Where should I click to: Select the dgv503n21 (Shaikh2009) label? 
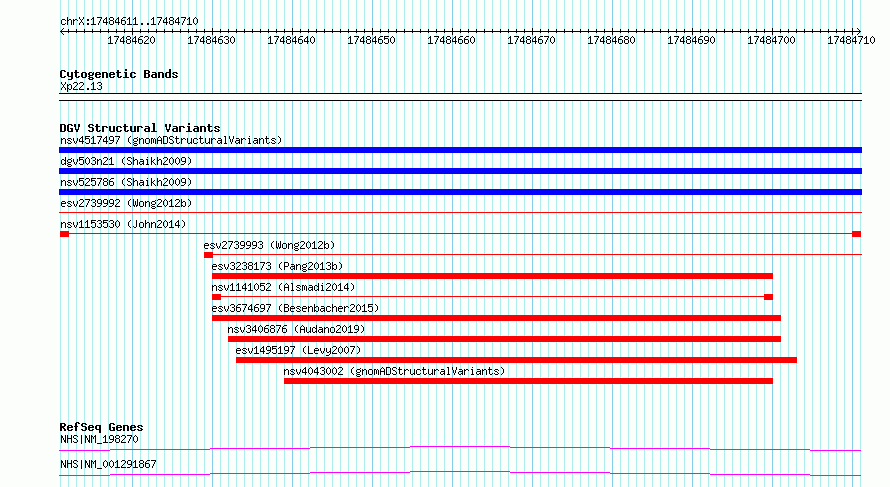126,161
